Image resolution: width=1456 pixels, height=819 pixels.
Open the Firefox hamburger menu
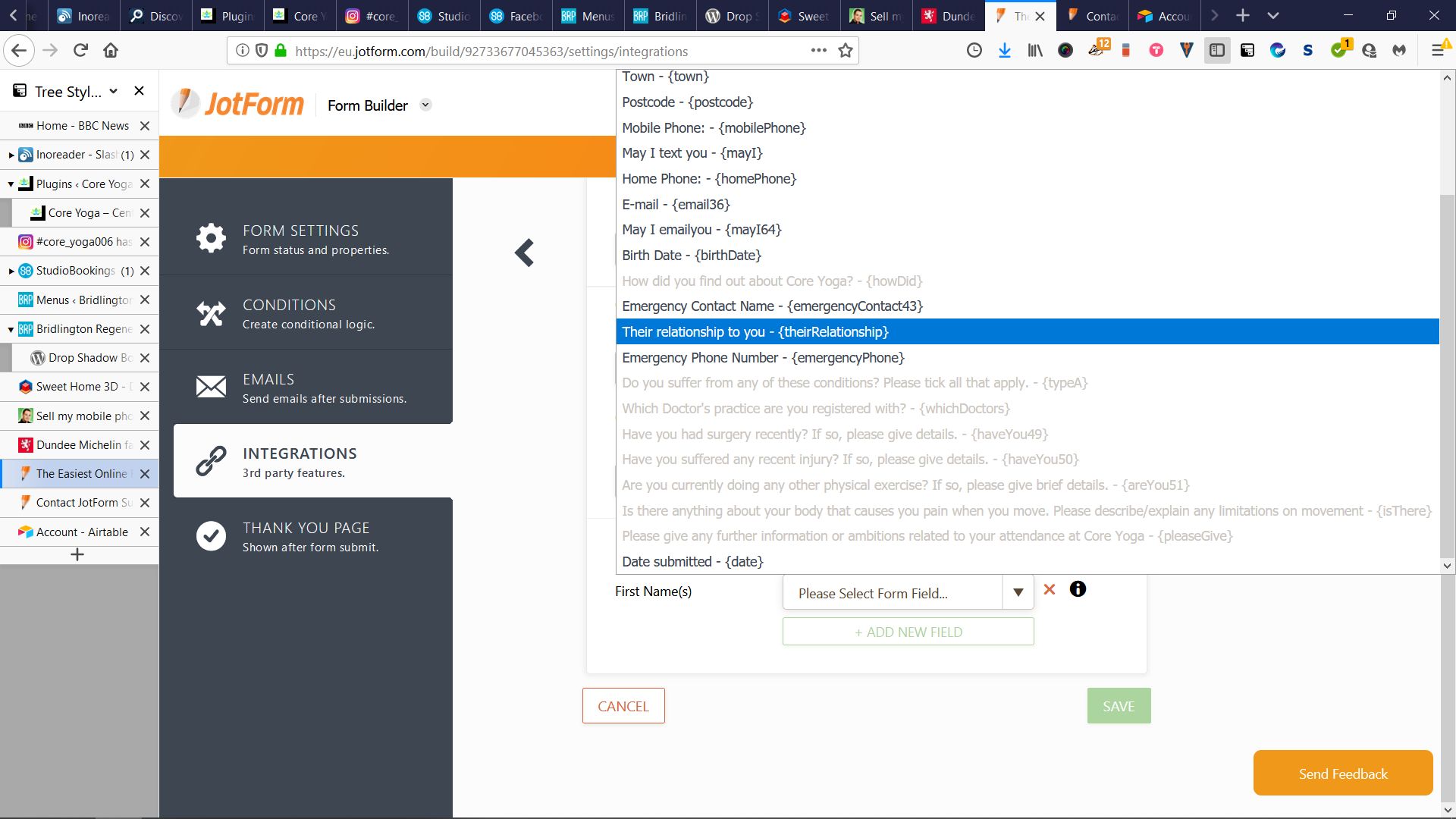[1438, 51]
